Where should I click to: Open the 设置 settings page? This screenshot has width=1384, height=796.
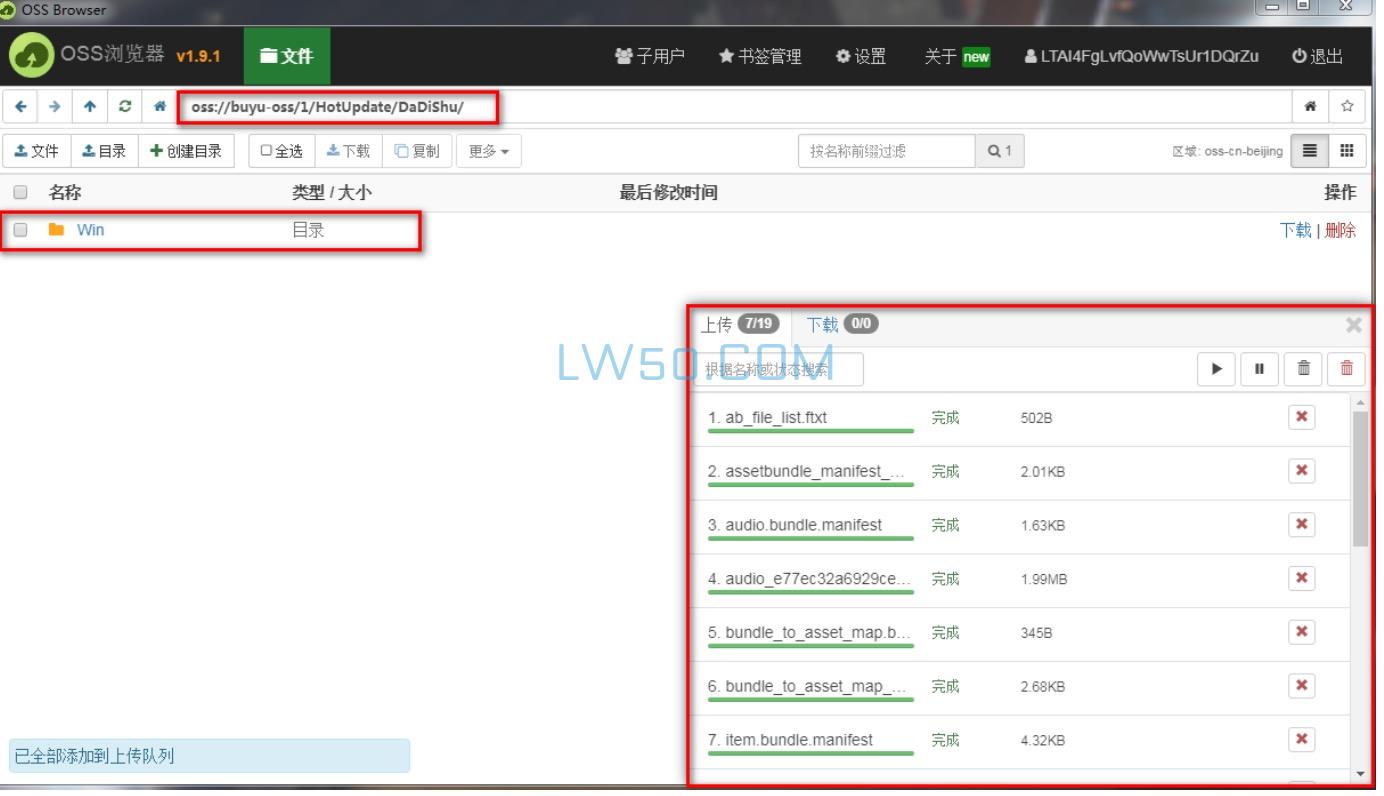coord(861,56)
